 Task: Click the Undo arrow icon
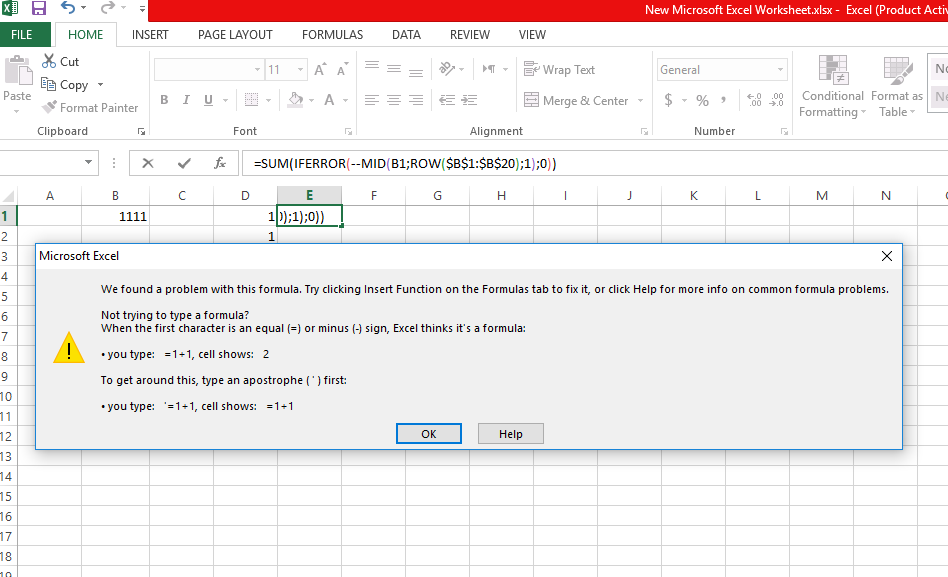[x=68, y=8]
